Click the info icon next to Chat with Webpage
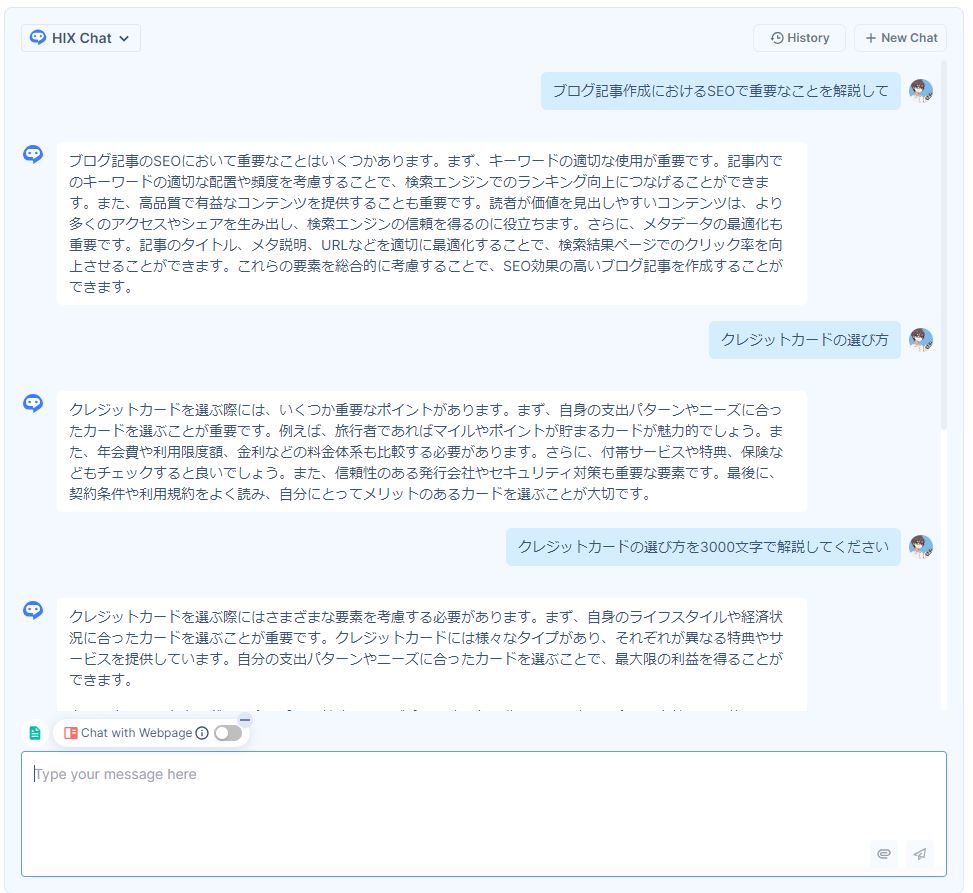Screen dimensions: 973x893 pos(203,733)
